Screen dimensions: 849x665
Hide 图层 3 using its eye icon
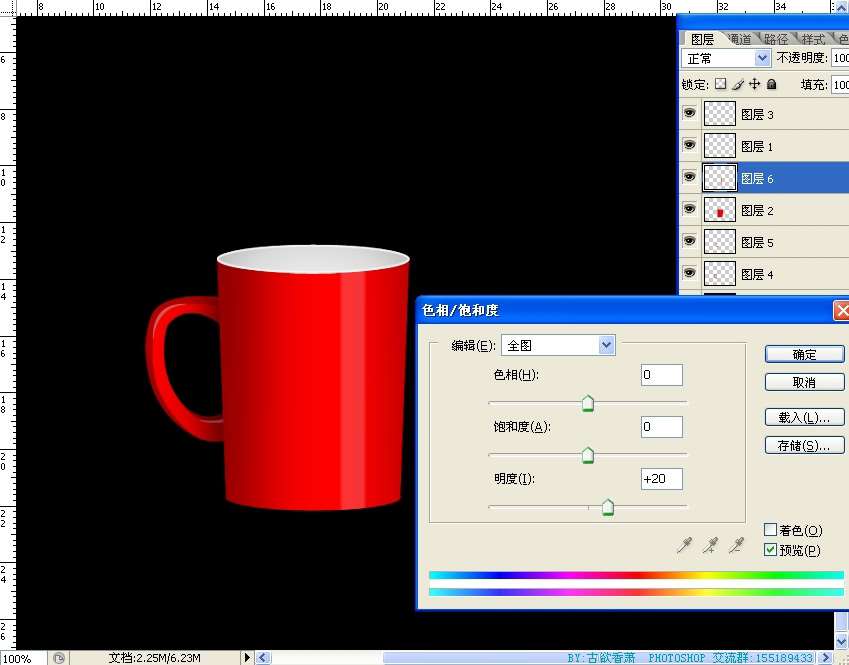(x=689, y=114)
